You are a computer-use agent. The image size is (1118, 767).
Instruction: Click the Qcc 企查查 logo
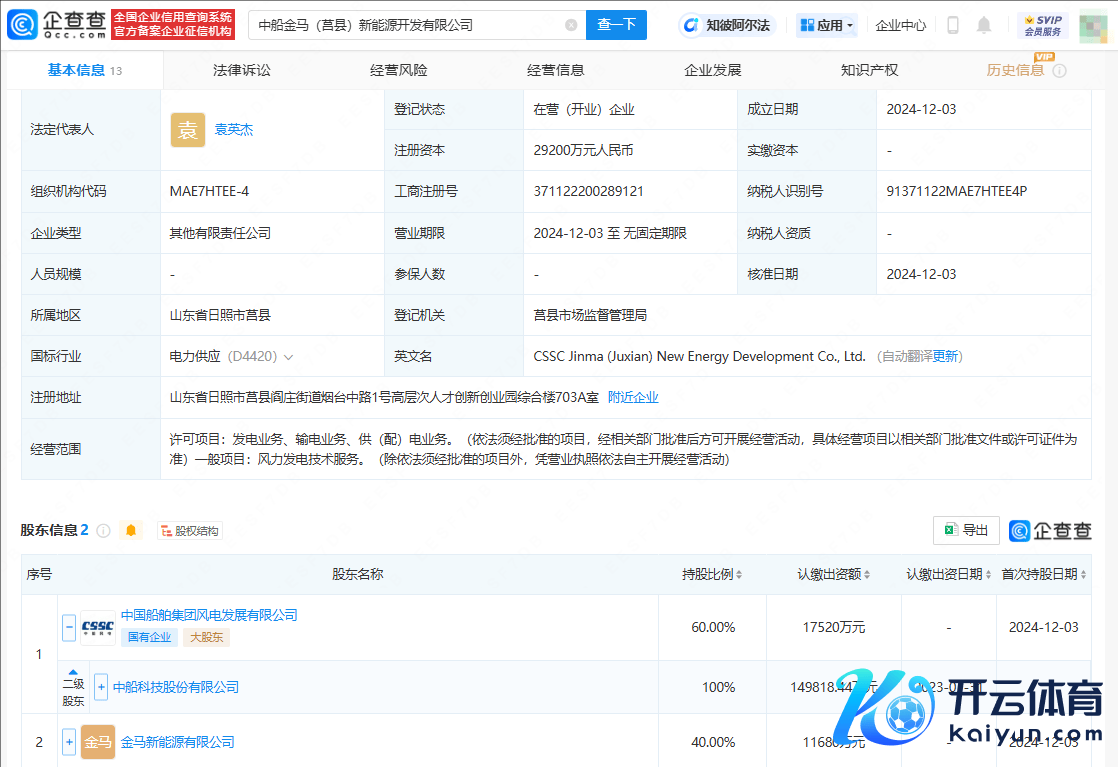[x=56, y=25]
